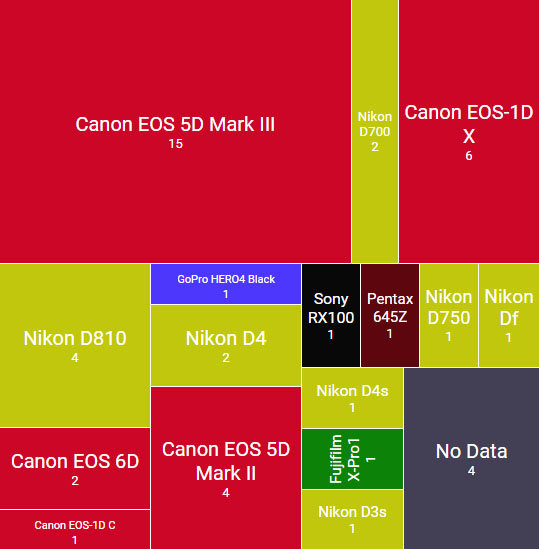
Task: Select the green Fujifilm X-Pro1 tile
Action: coord(352,459)
